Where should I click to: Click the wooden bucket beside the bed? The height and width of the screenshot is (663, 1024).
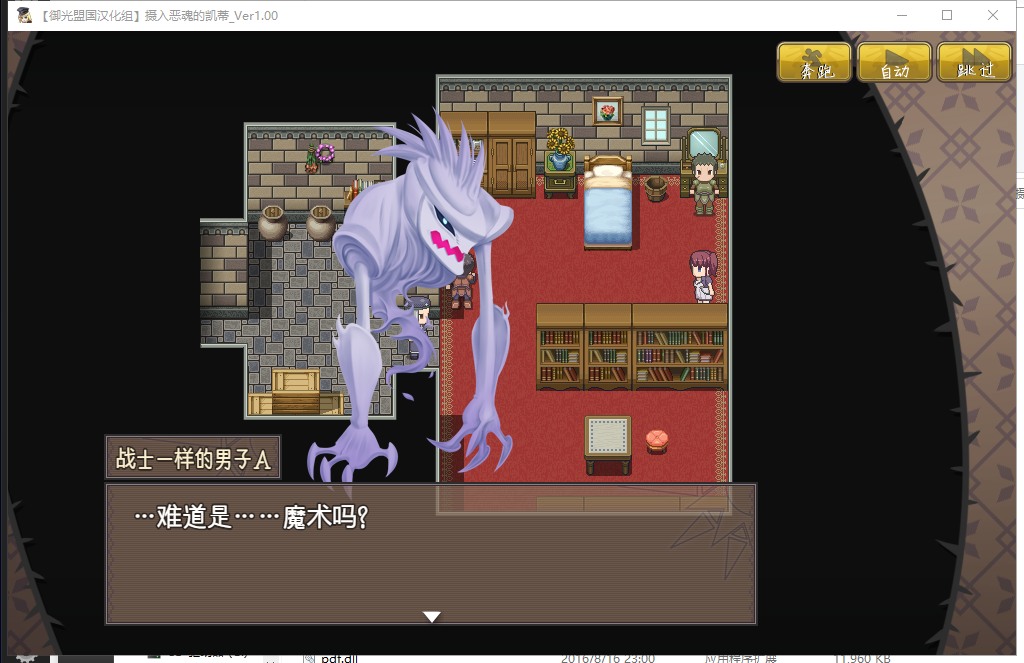[x=655, y=188]
